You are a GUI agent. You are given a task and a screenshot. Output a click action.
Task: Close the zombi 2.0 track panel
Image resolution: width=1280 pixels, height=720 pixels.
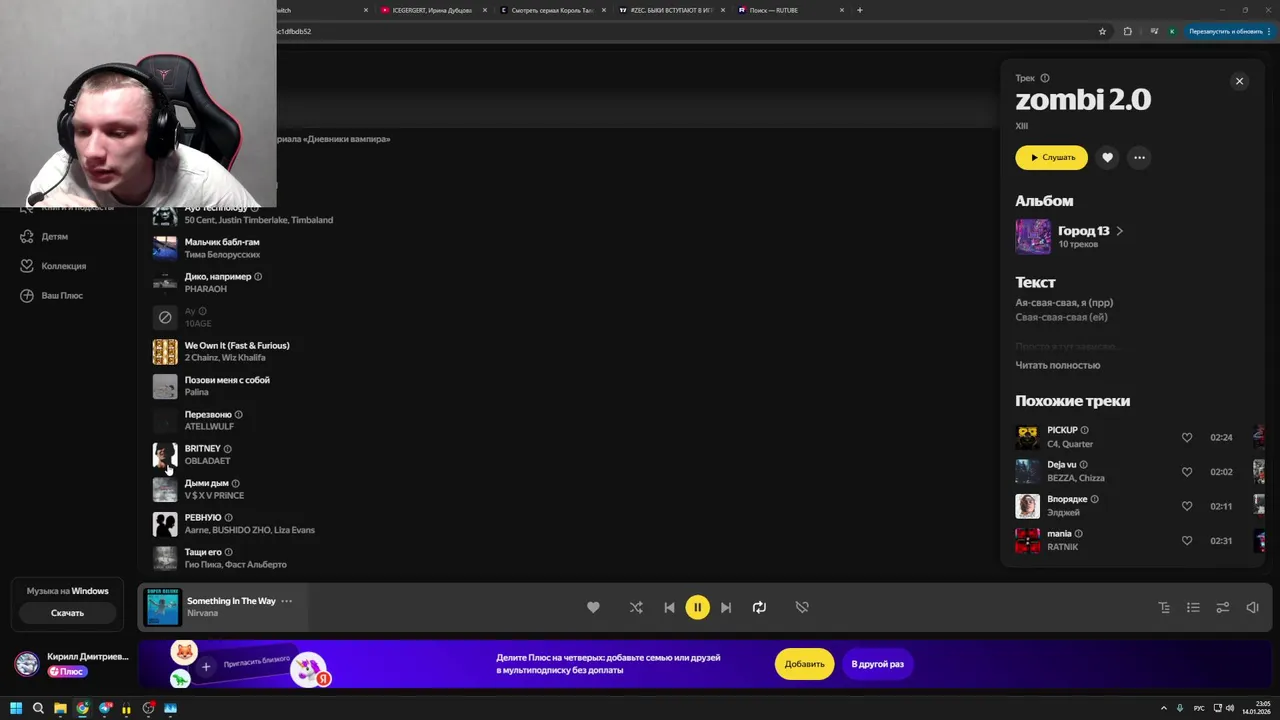coord(1239,81)
